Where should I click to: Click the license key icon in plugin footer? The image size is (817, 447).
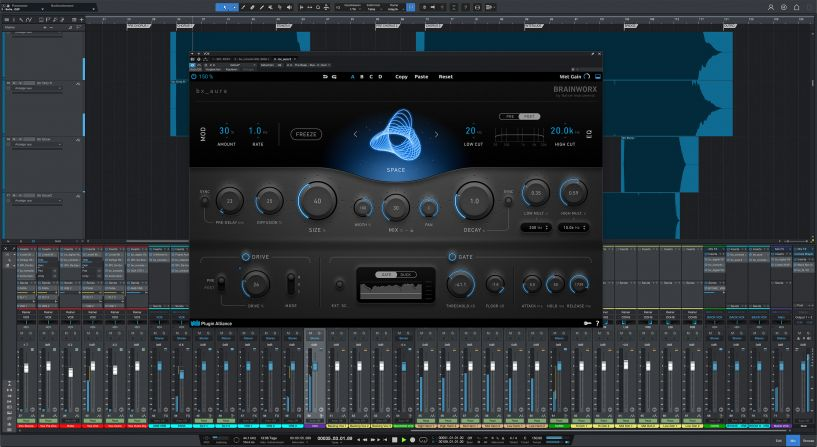pyautogui.click(x=587, y=324)
